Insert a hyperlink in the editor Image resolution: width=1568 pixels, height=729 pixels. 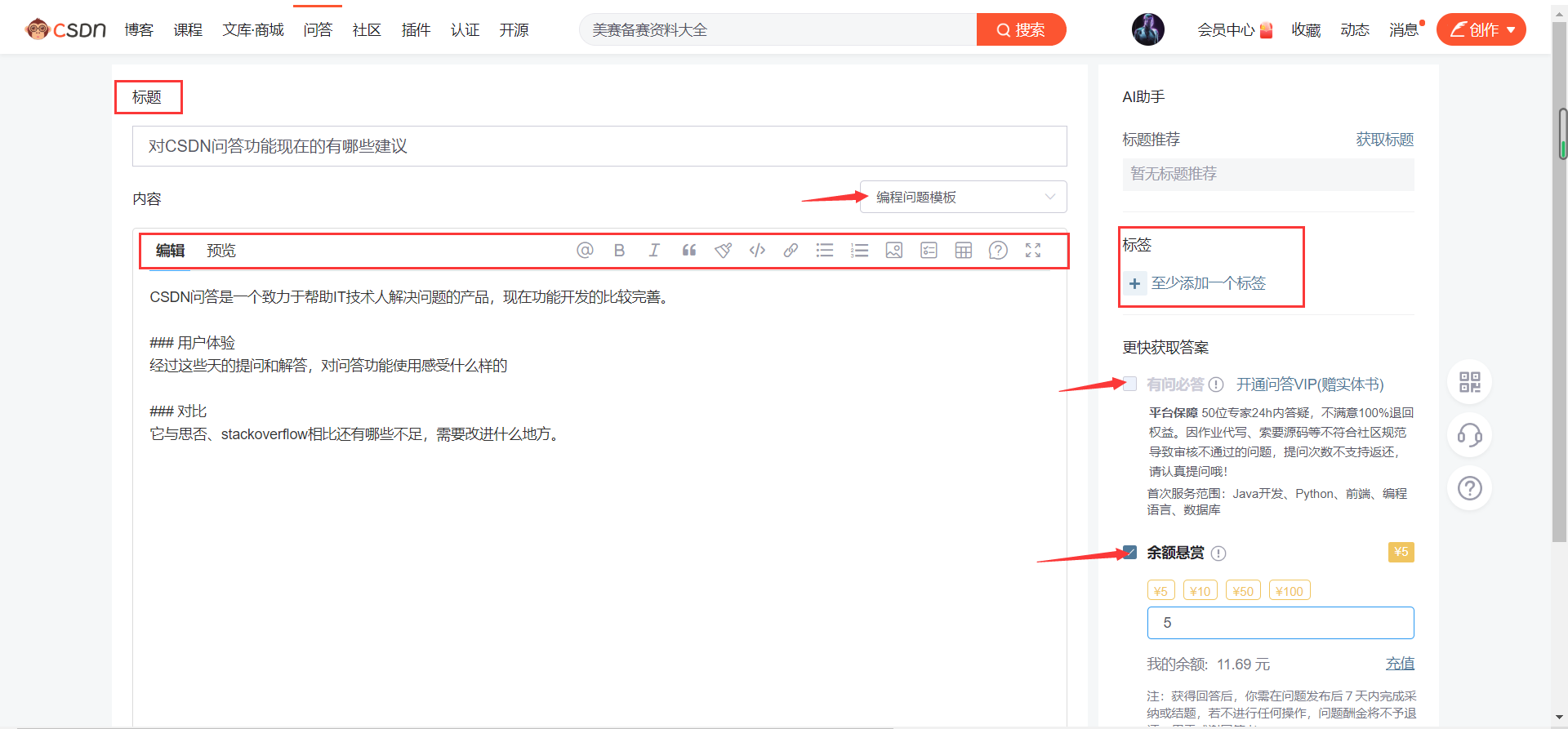791,251
